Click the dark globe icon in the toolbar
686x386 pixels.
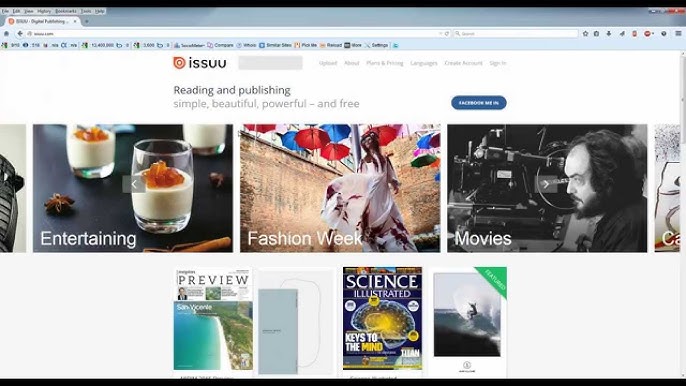[664, 33]
